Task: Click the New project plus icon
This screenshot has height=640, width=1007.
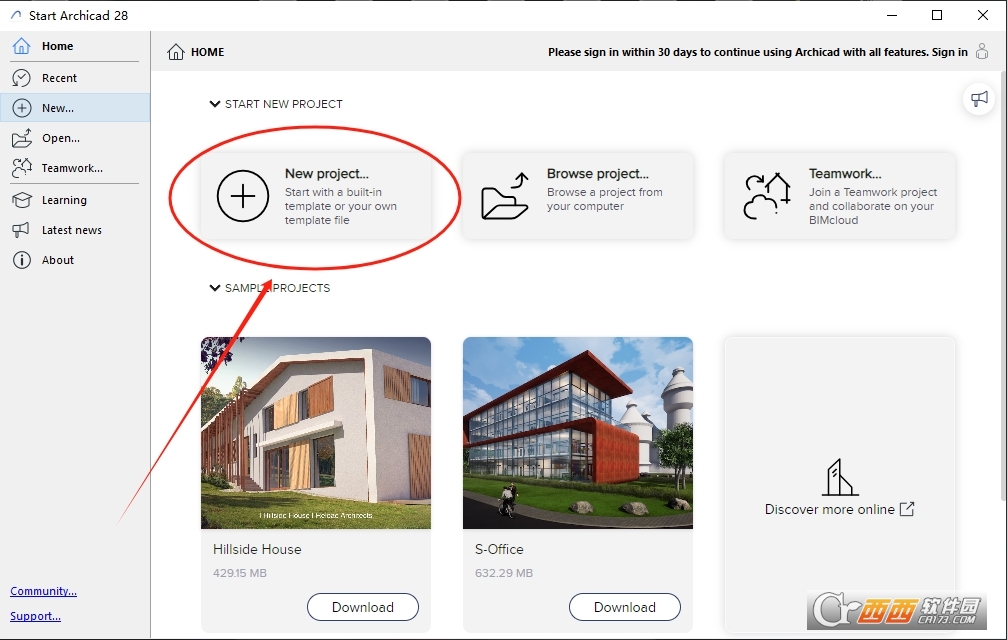Action: click(243, 196)
